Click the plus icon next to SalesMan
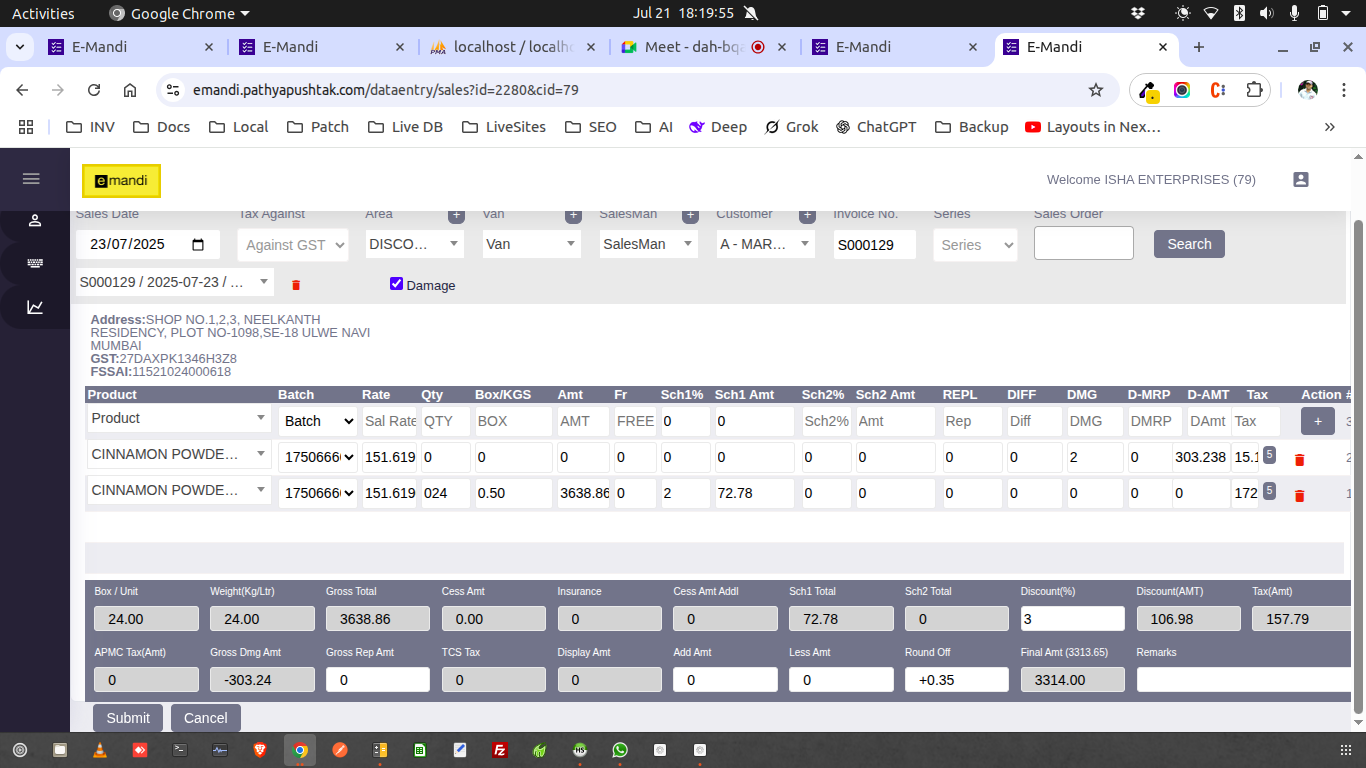Viewport: 1366px width, 768px height. [x=690, y=215]
